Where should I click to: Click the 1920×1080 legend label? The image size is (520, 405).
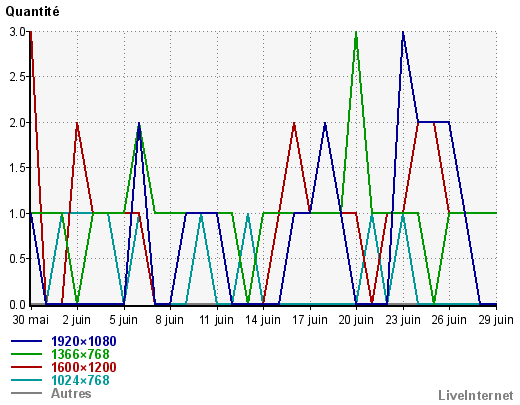[84, 341]
